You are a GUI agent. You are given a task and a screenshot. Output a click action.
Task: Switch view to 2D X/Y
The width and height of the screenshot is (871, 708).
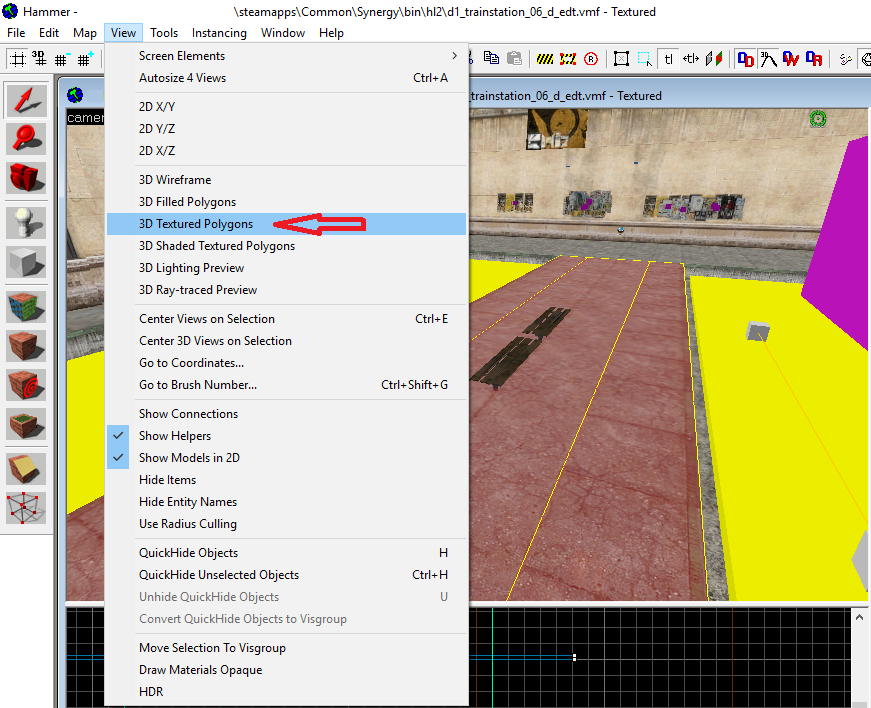[x=287, y=107]
